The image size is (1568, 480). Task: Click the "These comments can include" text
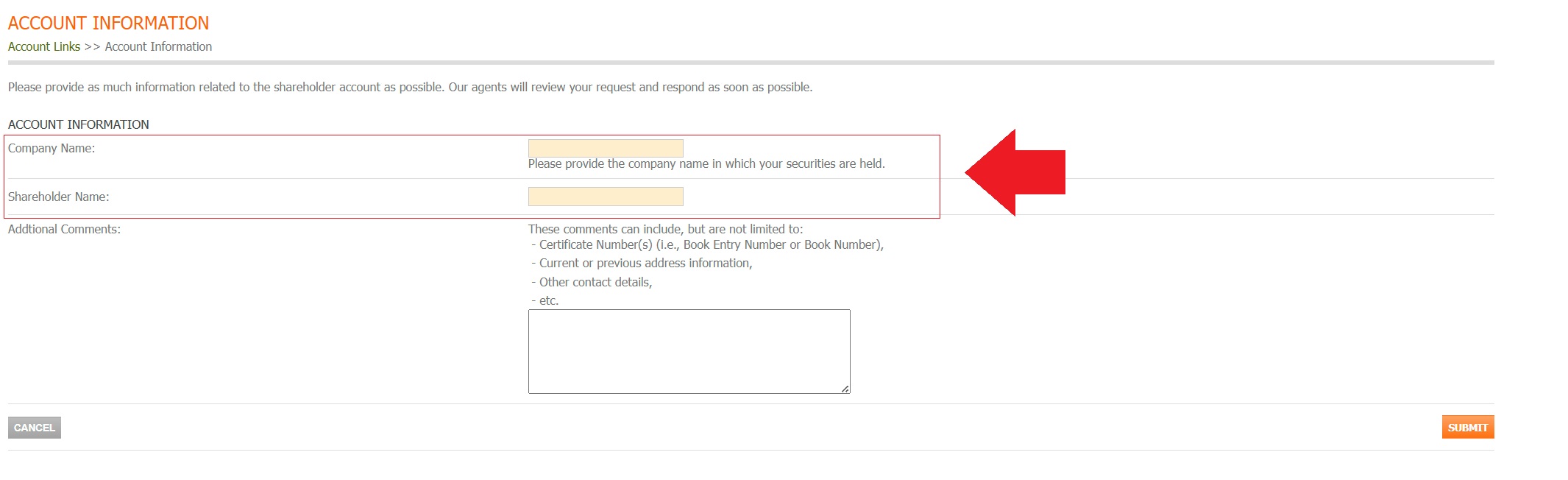[x=665, y=229]
